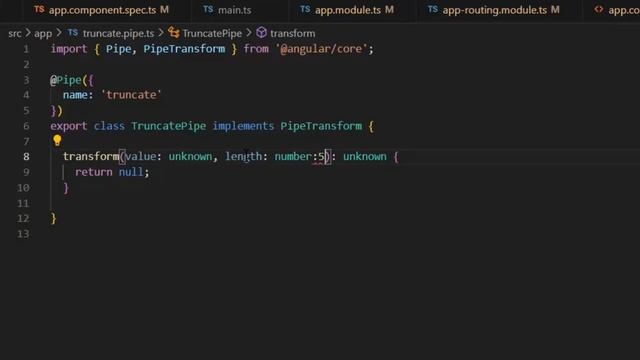Click TS file icon in breadcrumb
The image size is (640, 360).
(x=73, y=33)
